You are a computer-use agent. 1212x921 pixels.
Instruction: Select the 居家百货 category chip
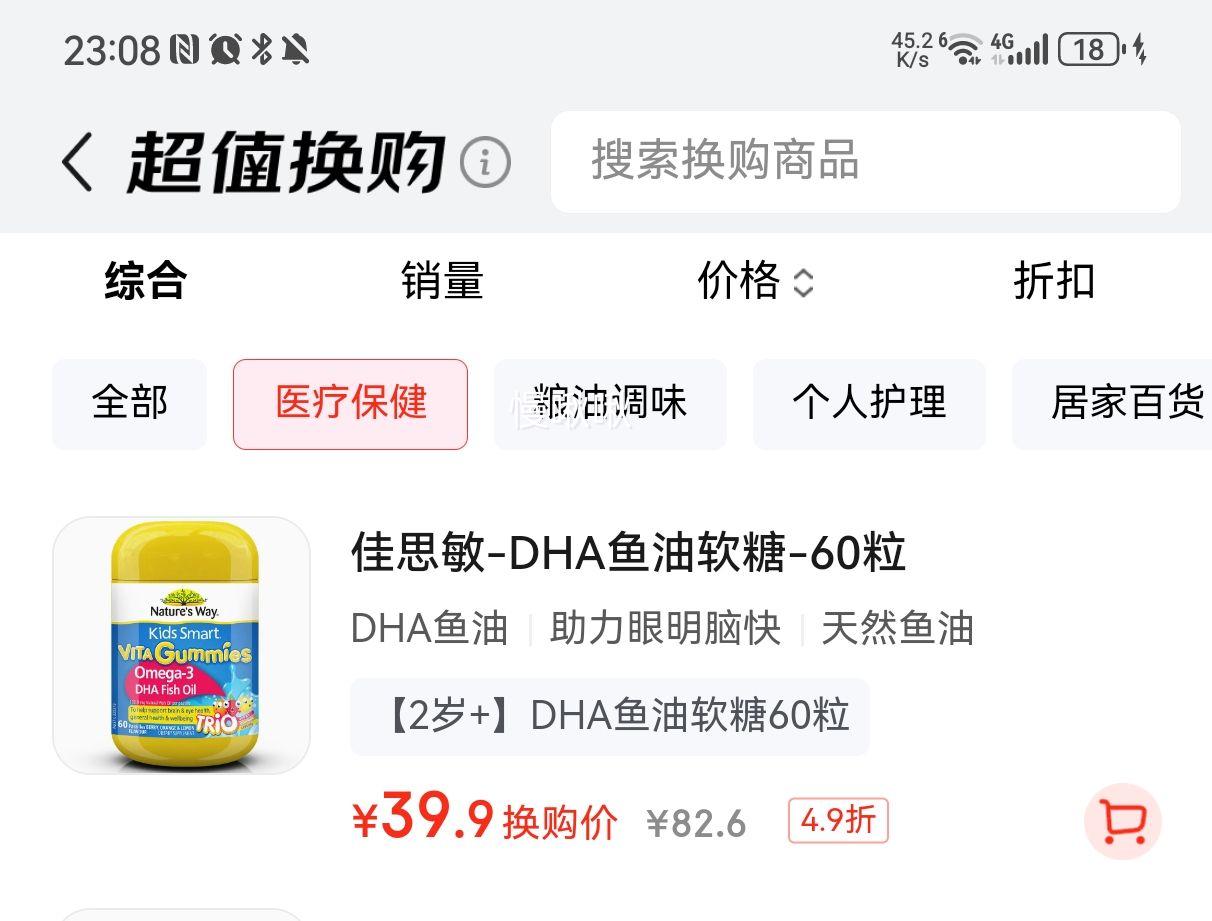click(x=1129, y=404)
